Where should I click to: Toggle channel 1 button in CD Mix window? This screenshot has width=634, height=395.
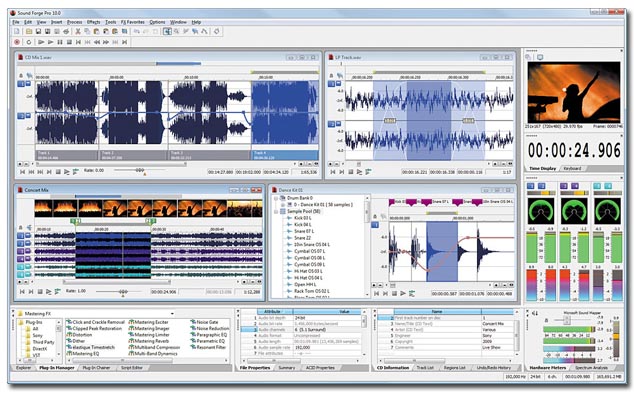click(21, 84)
